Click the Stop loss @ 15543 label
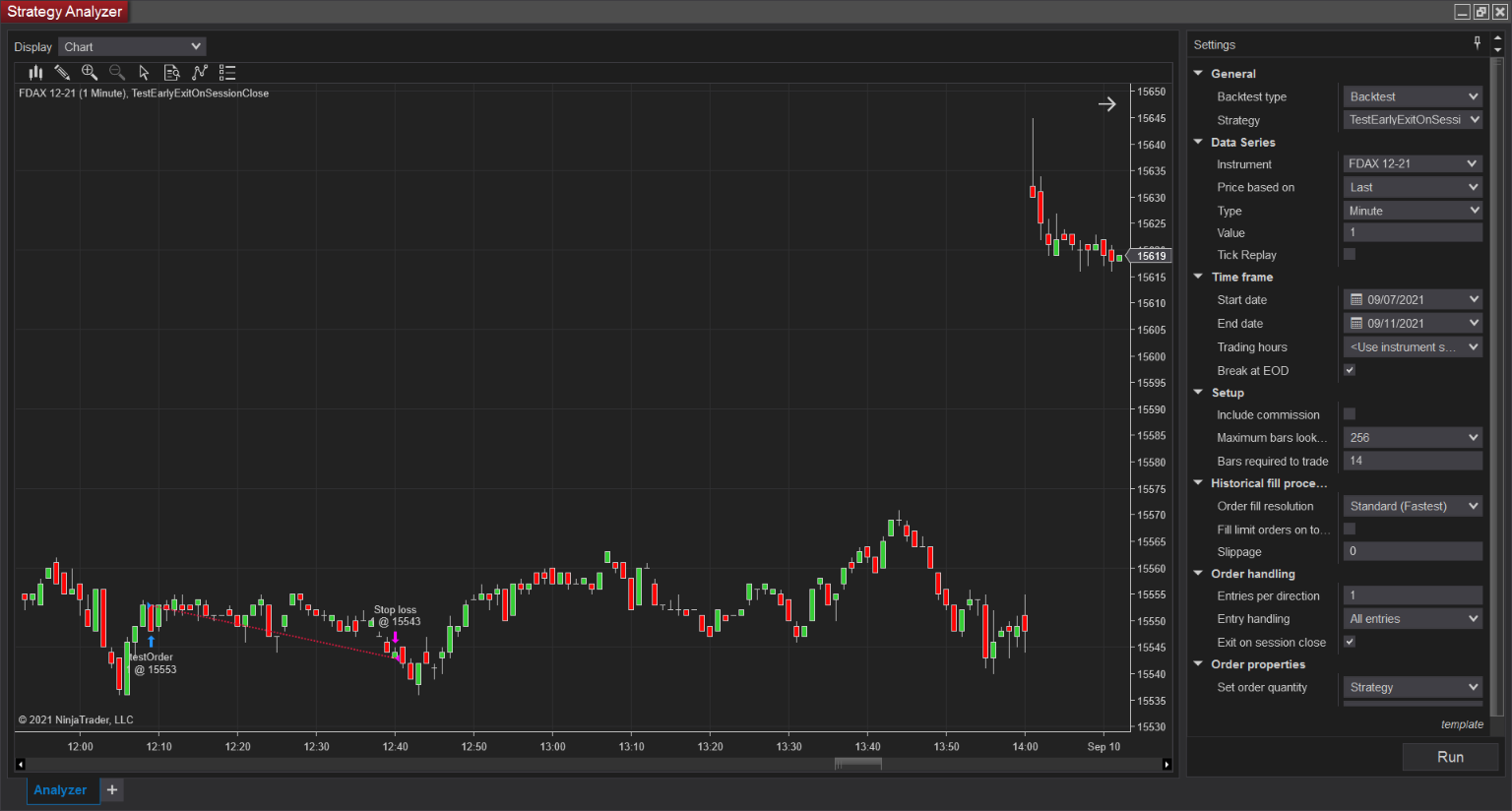Viewport: 1512px width, 811px height. 397,616
